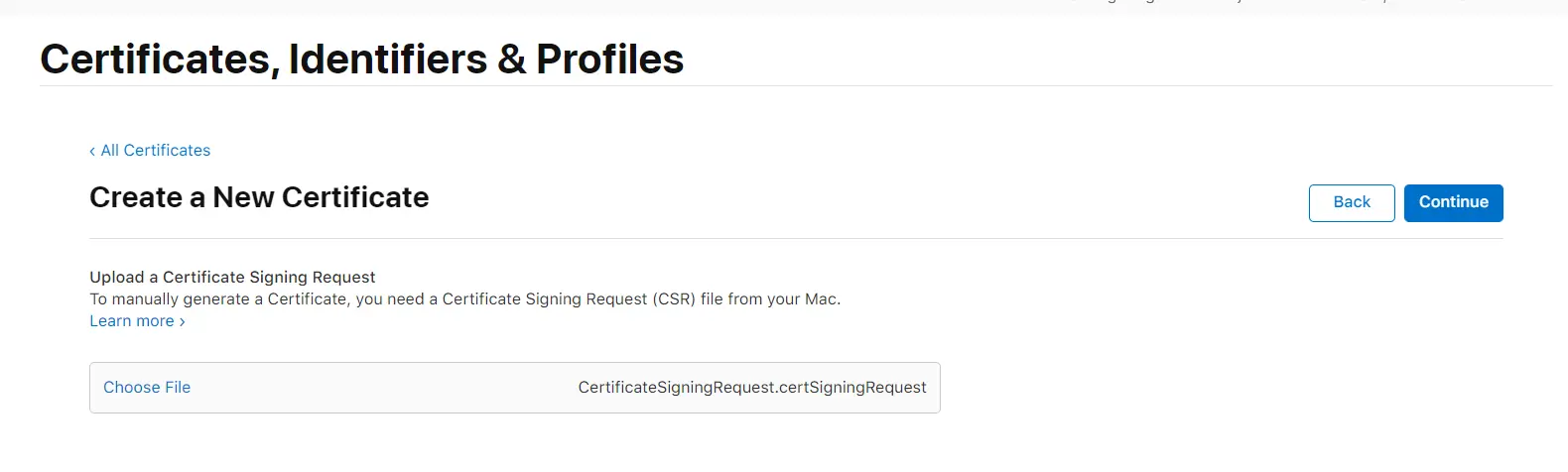Screen dimensions: 1568x472
Task: Click the word Mac ending the description
Action: point(822,299)
